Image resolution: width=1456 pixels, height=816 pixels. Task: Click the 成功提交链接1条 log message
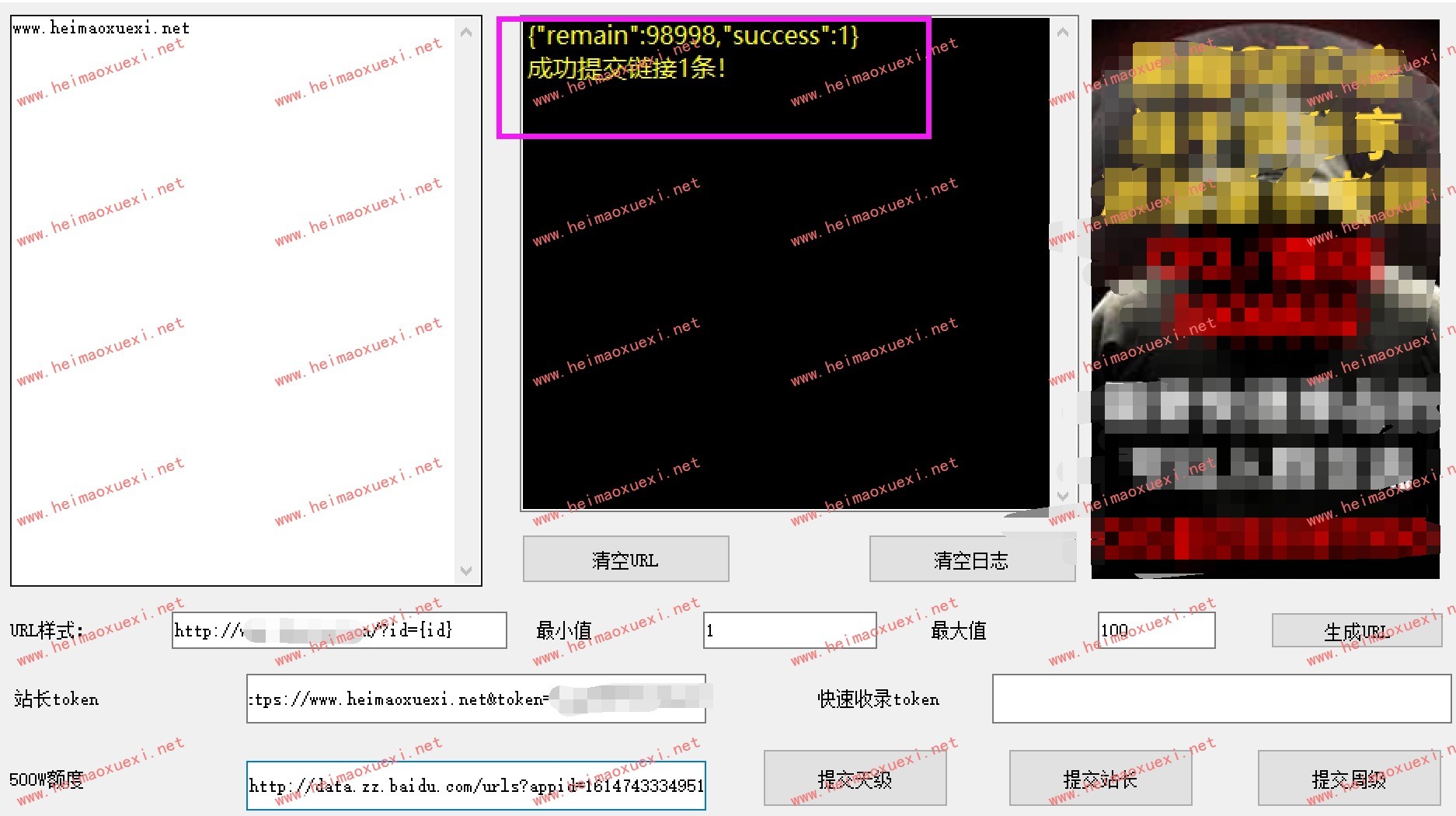[x=626, y=68]
